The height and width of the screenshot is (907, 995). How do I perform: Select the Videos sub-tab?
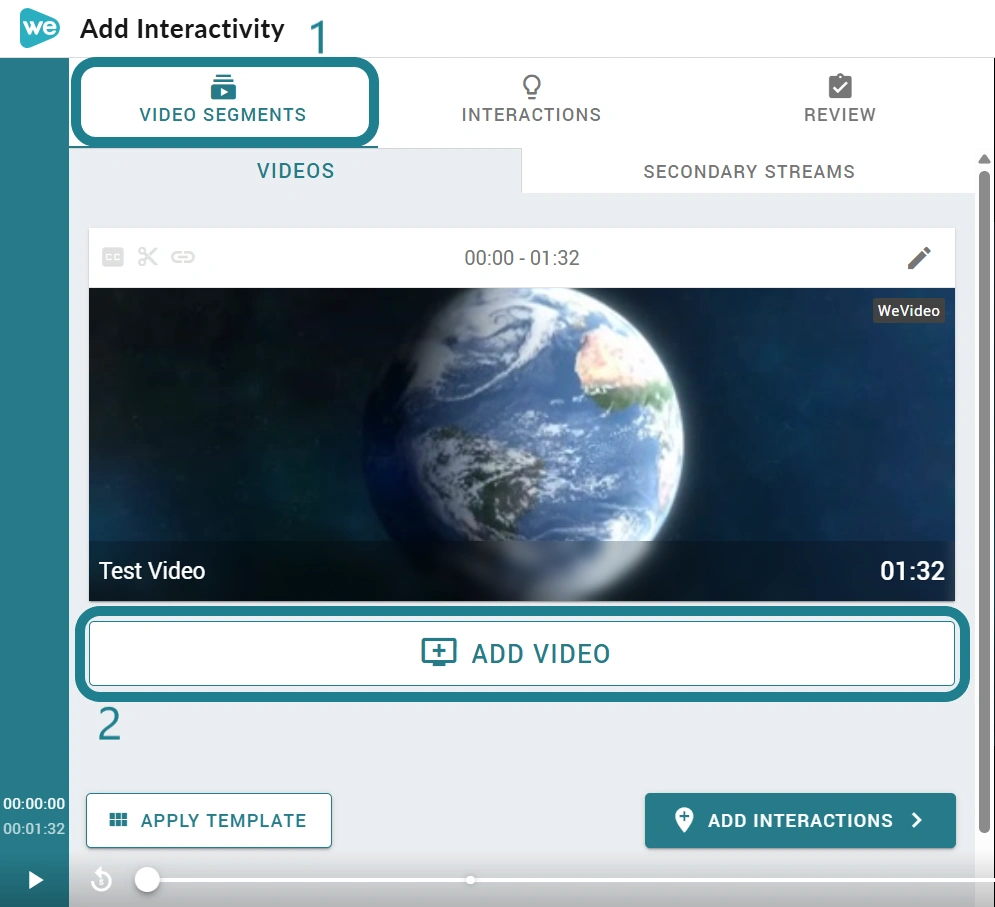click(296, 171)
